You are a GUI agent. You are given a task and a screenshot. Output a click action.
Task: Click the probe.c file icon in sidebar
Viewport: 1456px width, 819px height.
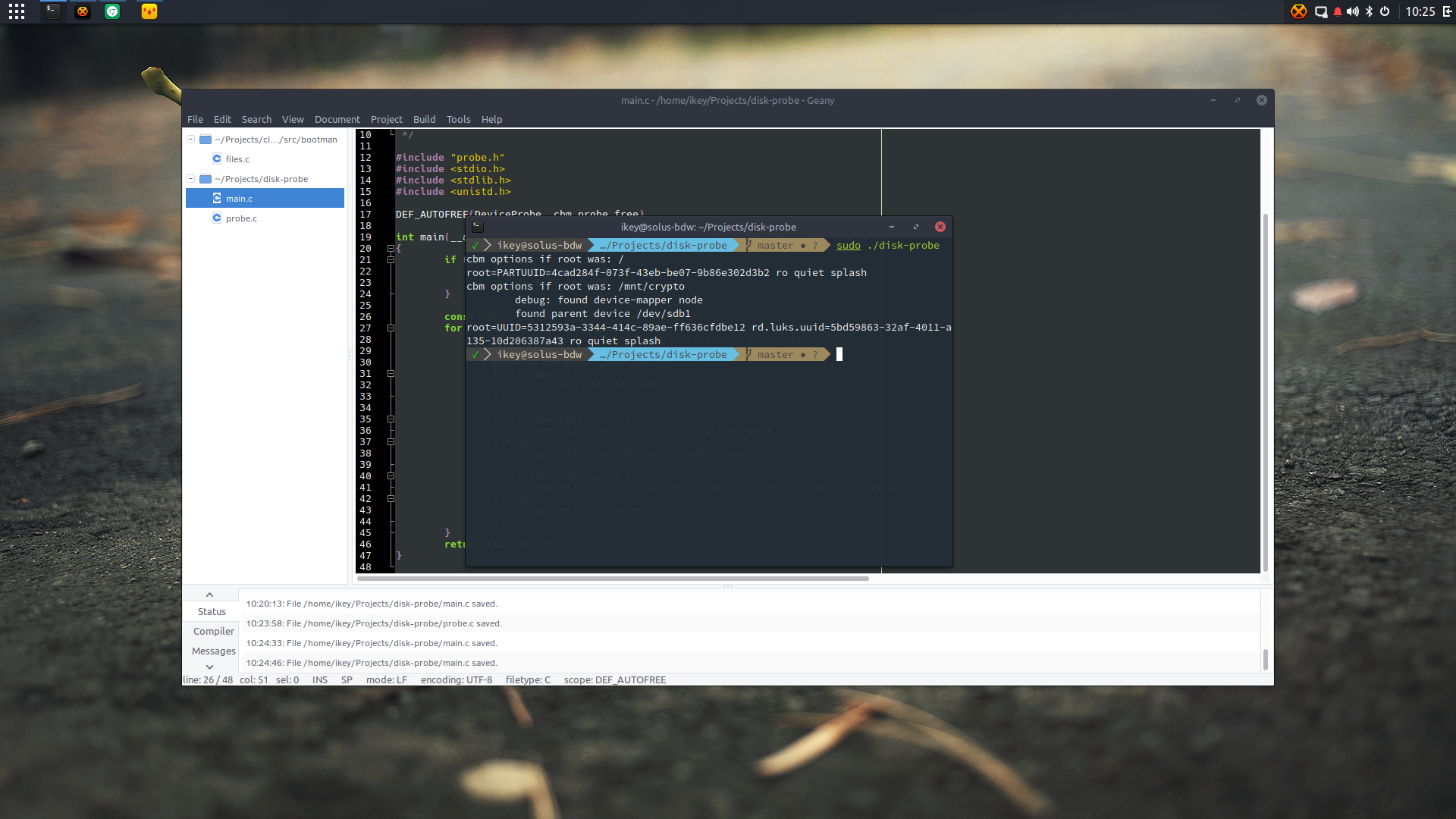[x=217, y=218]
